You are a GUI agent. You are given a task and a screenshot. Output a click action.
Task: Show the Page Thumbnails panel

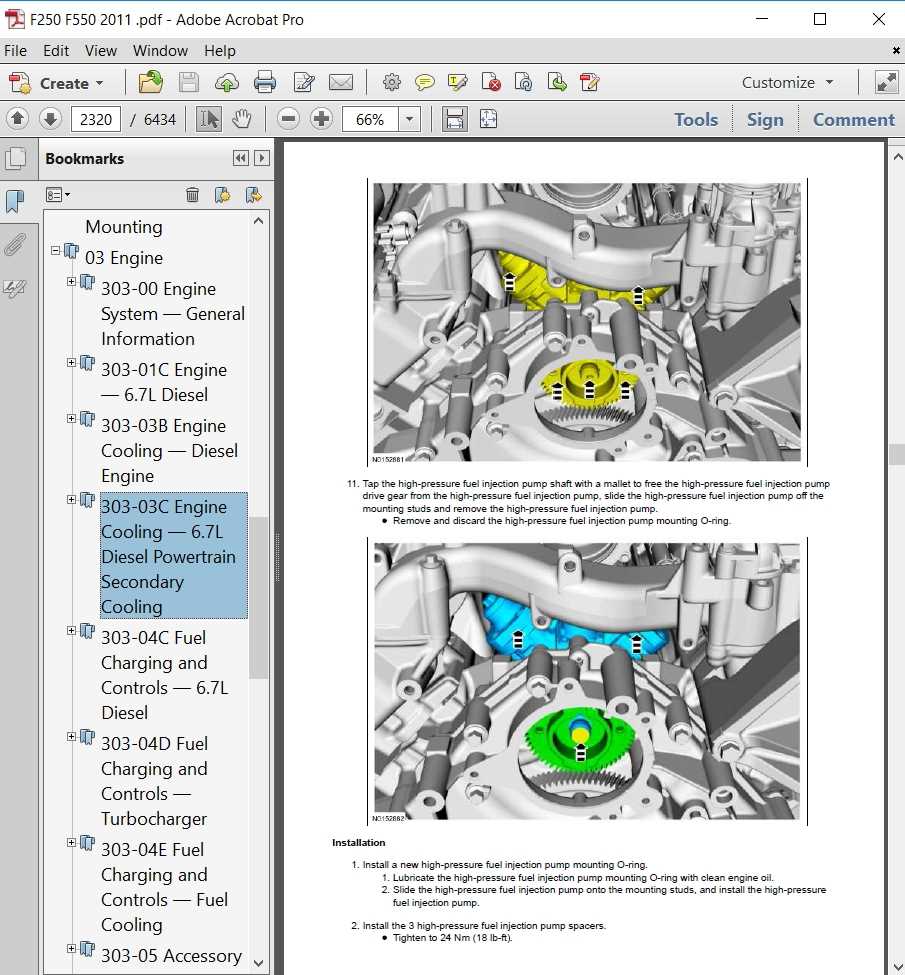click(x=16, y=159)
